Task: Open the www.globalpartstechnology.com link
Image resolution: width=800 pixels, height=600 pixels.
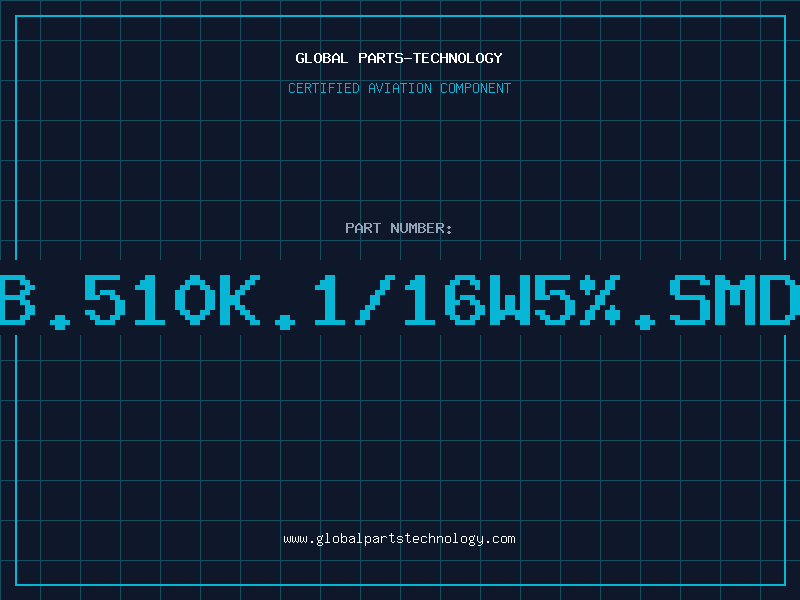Action: coord(399,539)
